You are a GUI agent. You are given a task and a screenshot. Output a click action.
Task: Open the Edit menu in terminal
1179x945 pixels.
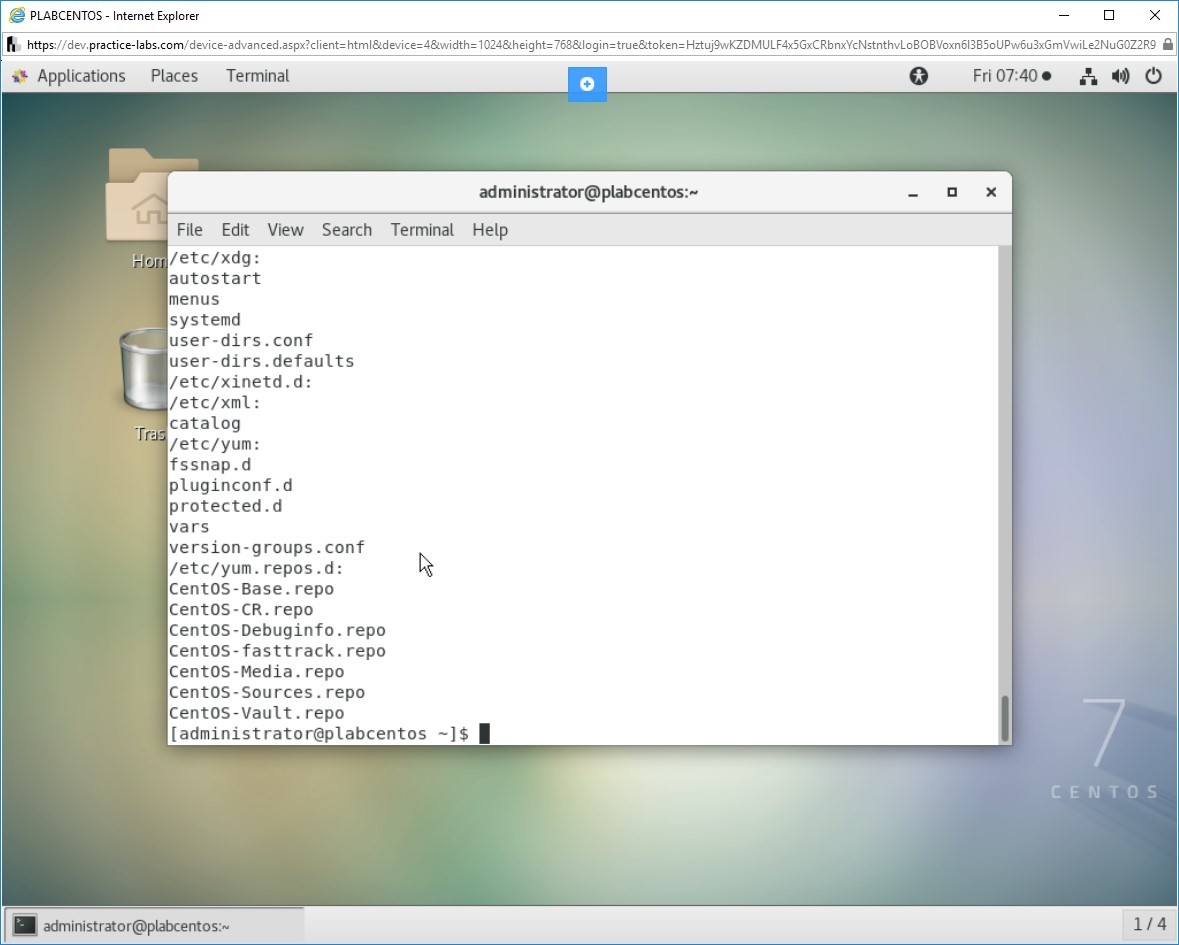(x=235, y=230)
